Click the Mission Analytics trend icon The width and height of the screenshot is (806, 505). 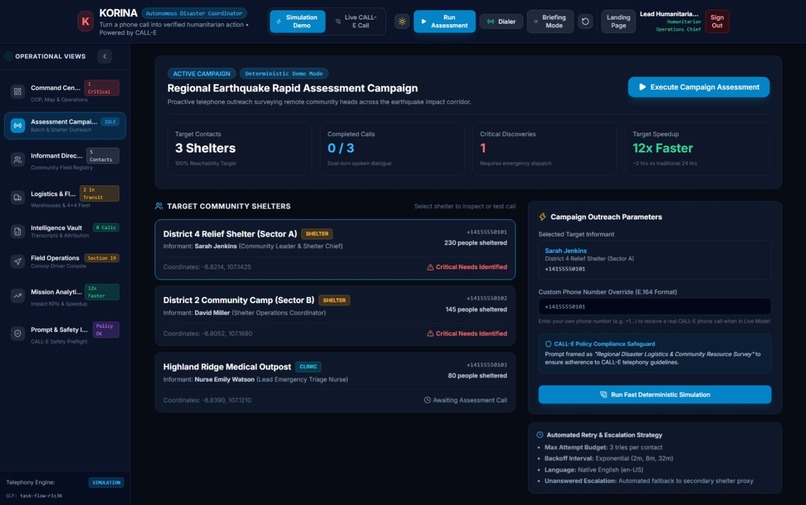tap(17, 296)
